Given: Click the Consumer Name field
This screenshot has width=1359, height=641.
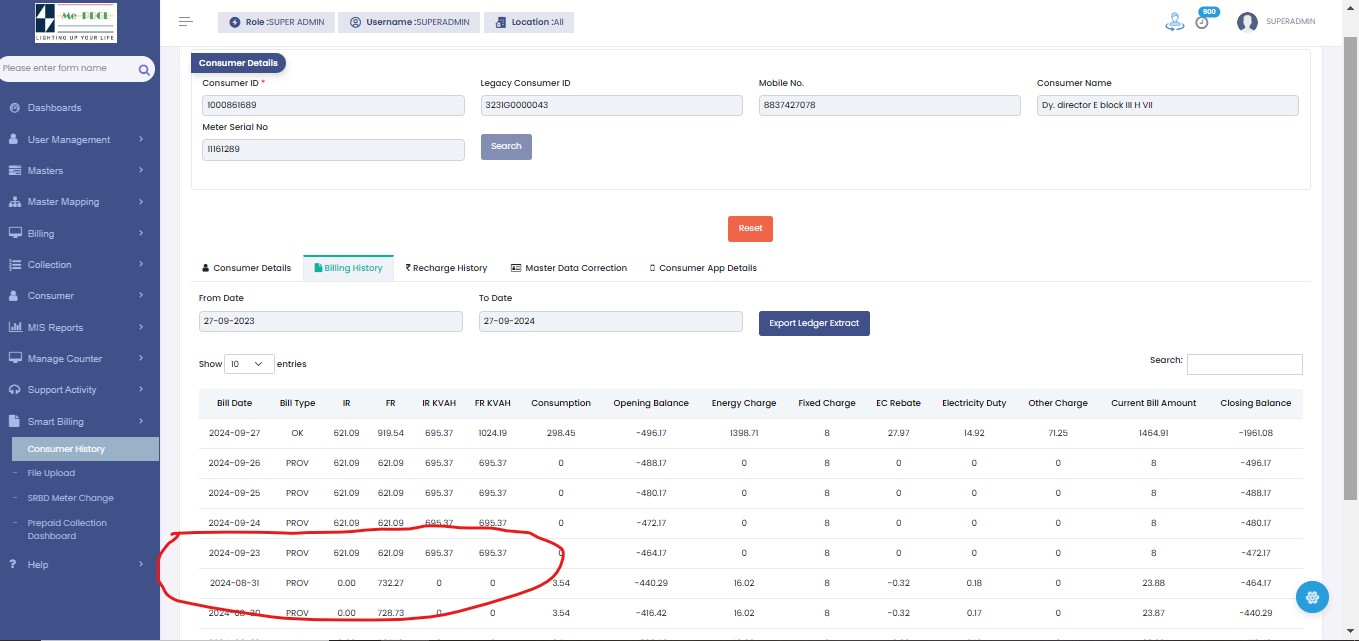Looking at the screenshot, I should point(1168,106).
